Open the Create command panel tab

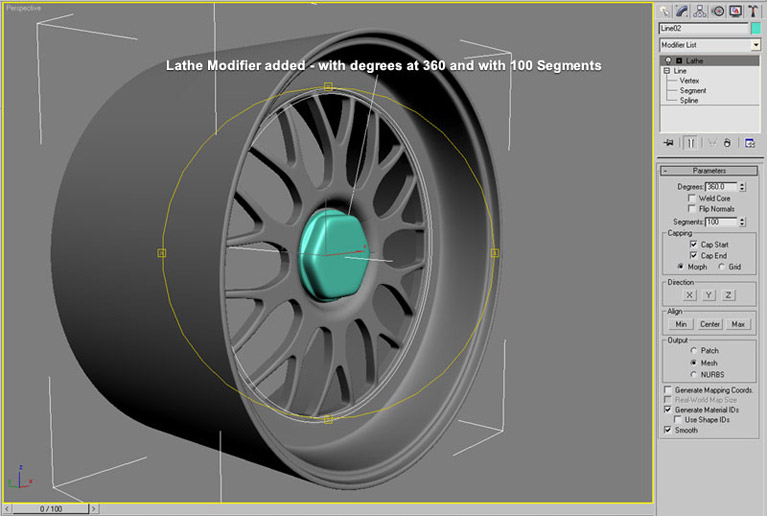(666, 11)
